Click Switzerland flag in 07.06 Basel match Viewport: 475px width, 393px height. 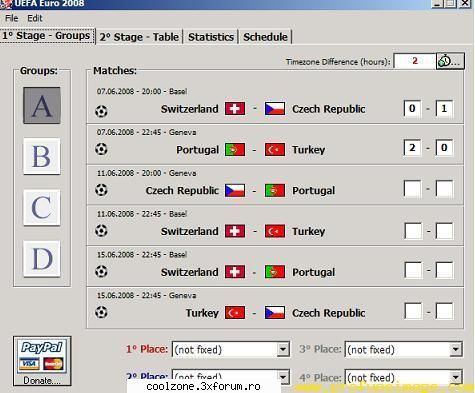point(235,109)
